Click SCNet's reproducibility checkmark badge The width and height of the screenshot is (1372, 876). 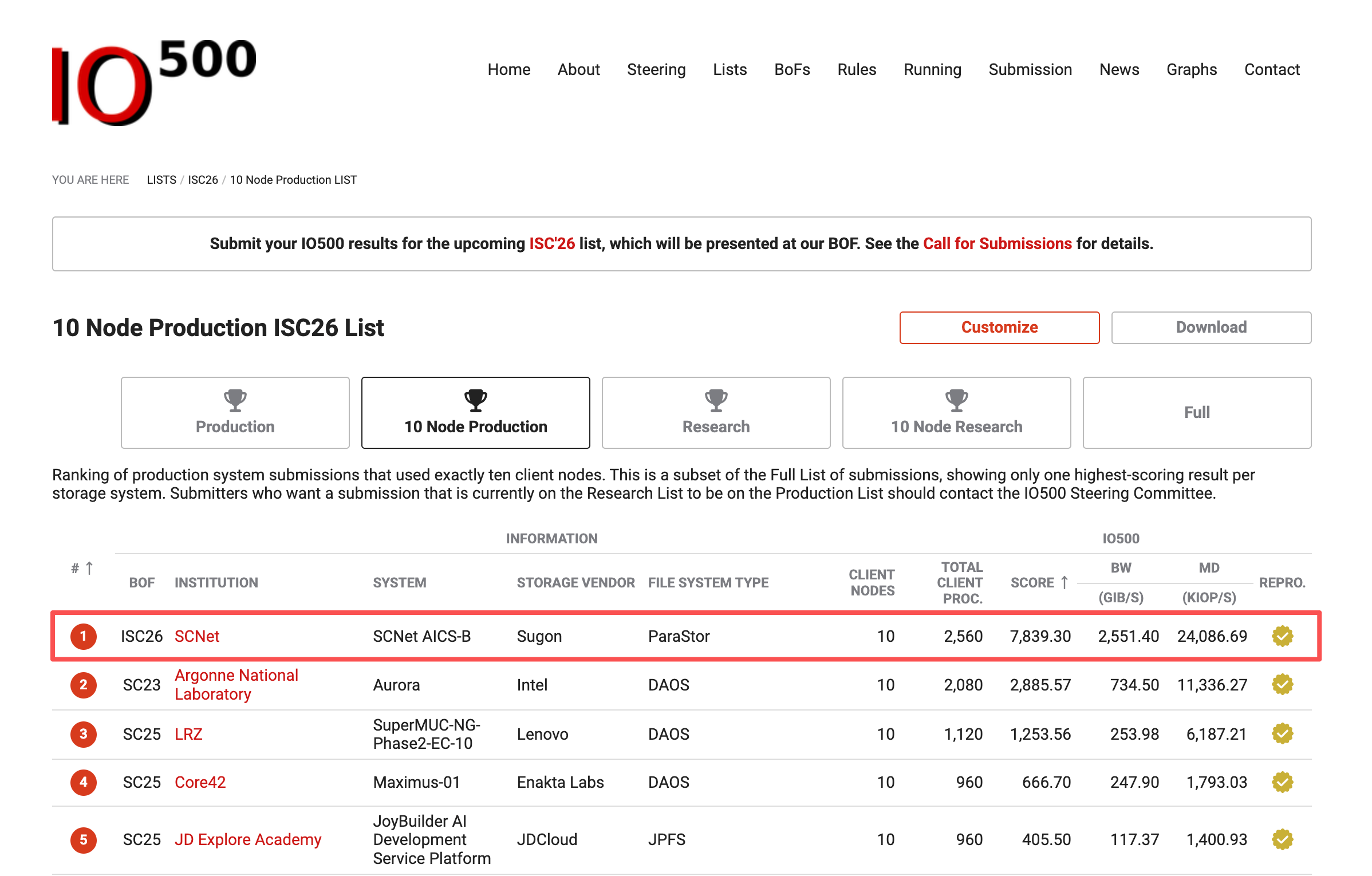tap(1282, 636)
